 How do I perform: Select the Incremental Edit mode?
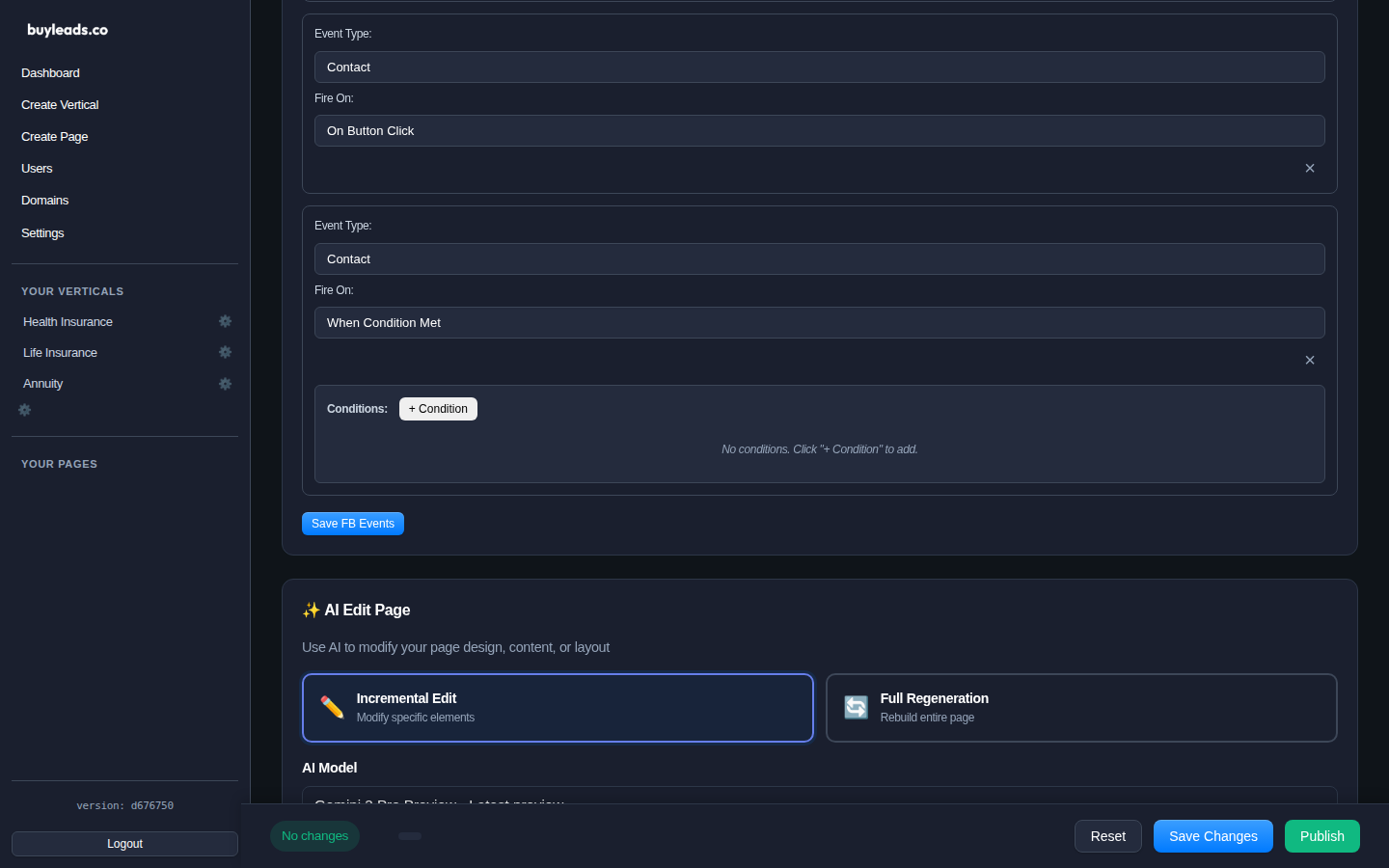pyautogui.click(x=558, y=707)
